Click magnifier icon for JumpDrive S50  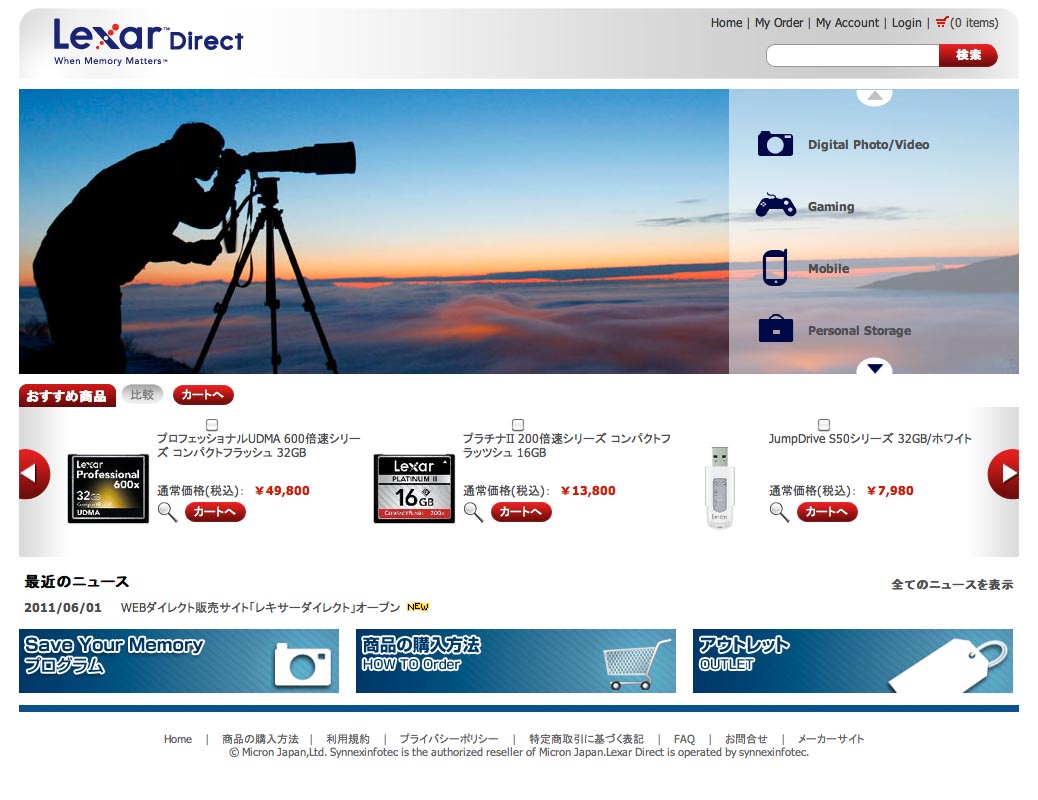[x=778, y=512]
